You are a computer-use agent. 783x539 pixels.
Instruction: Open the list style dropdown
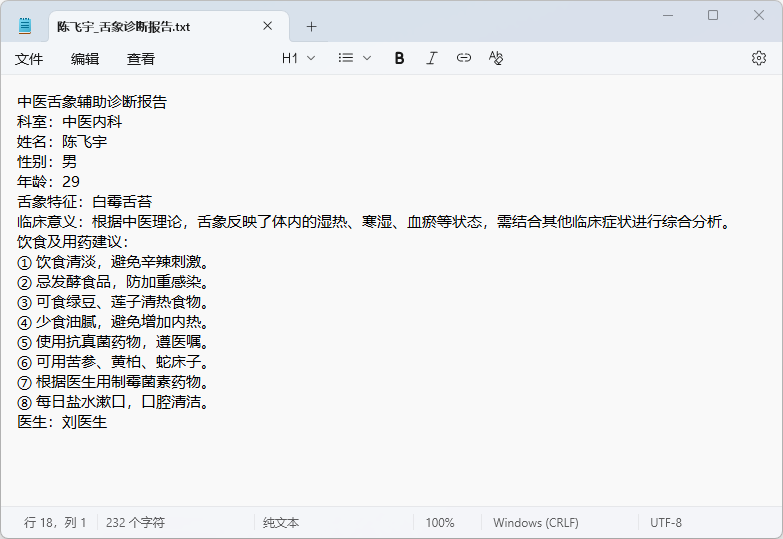354,58
